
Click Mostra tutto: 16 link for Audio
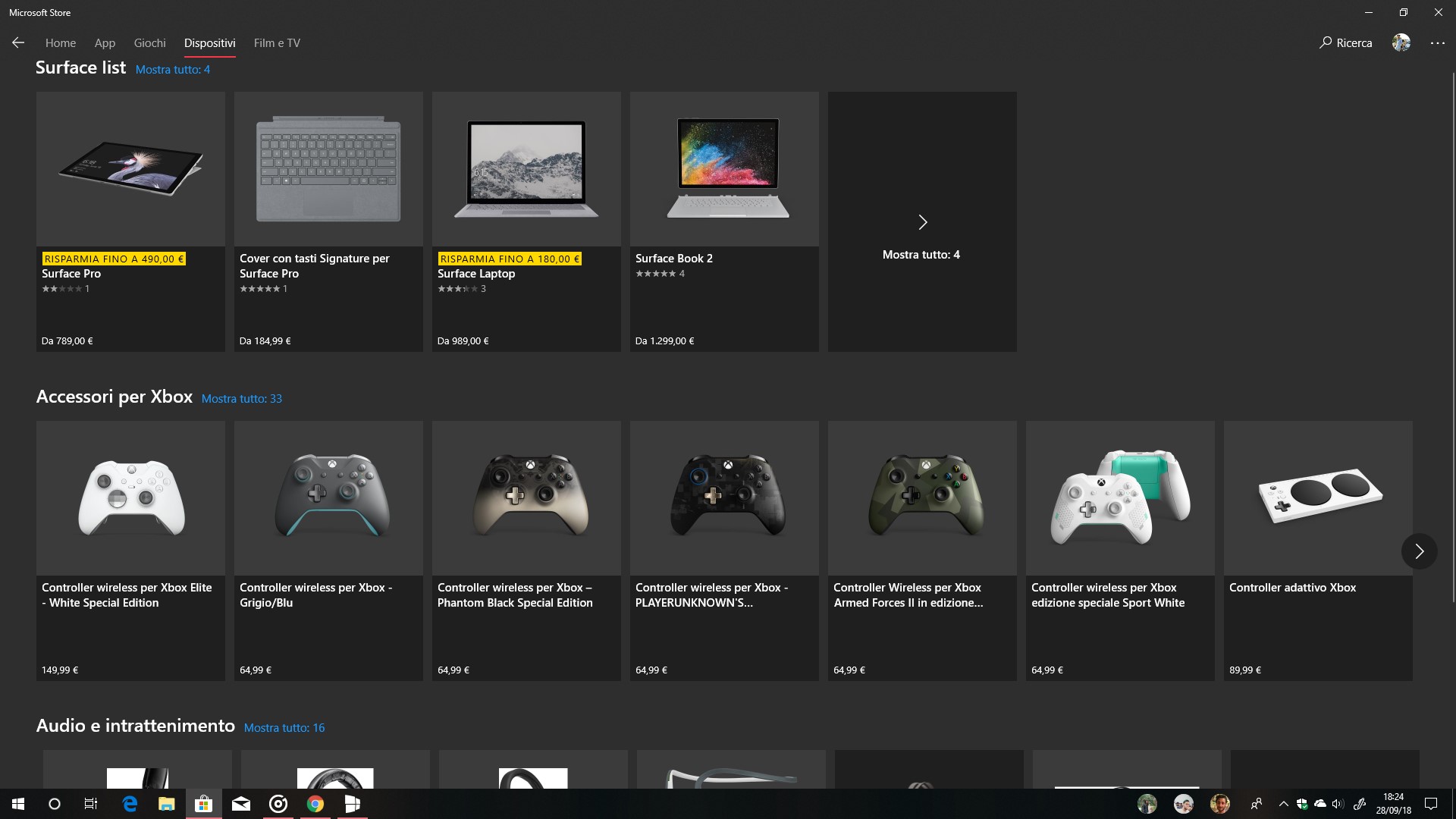pyautogui.click(x=284, y=728)
